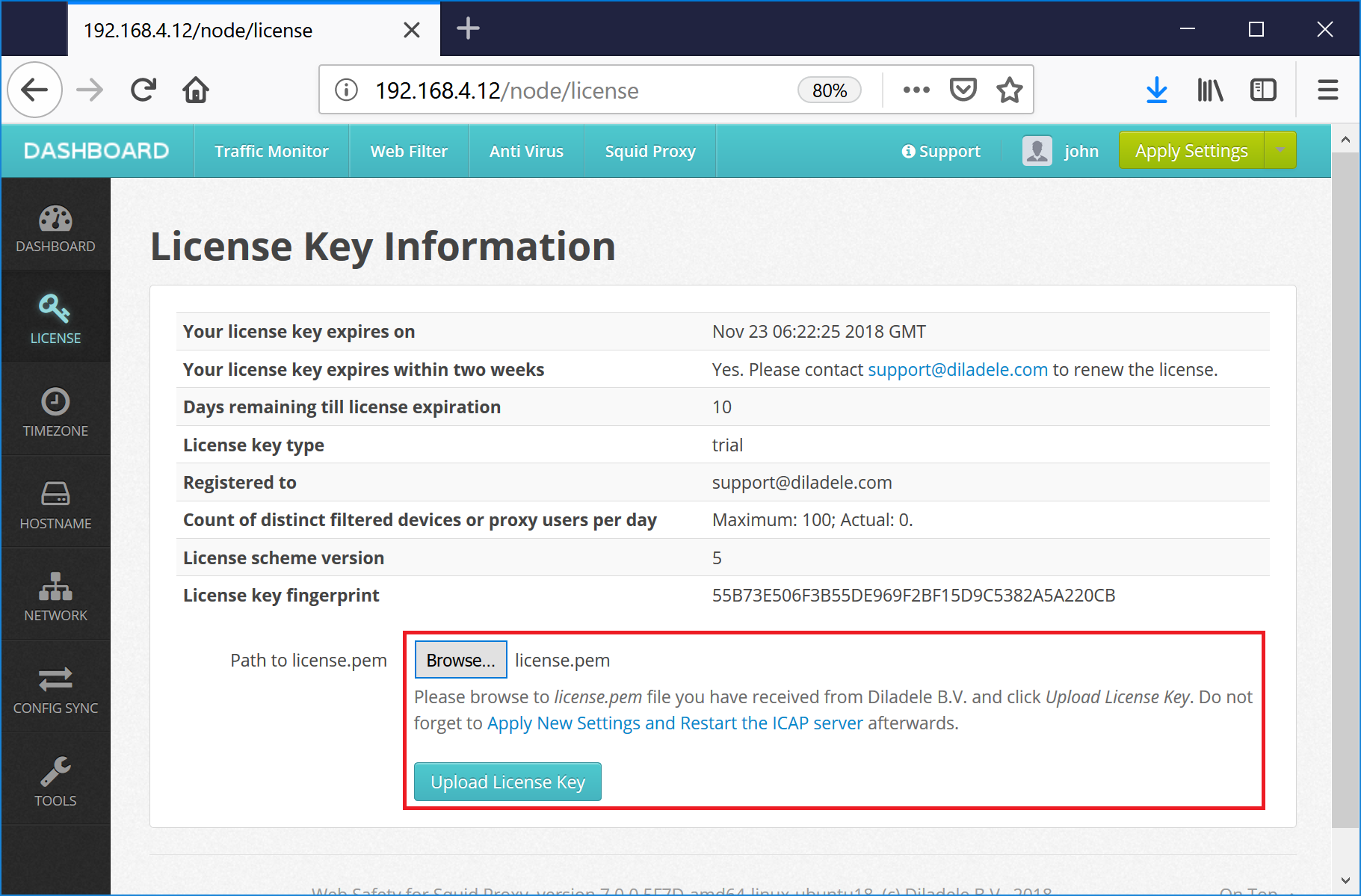
Task: Click the 'Your license key expires on' label
Action: [299, 331]
